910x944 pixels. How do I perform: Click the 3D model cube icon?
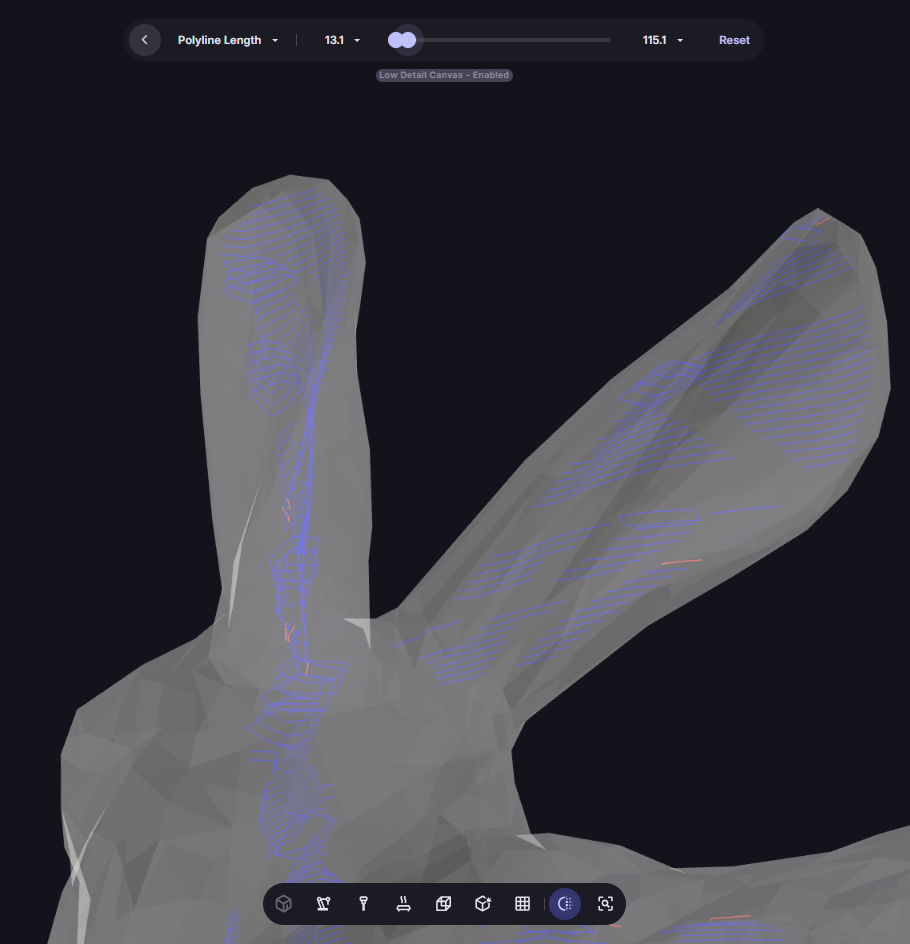click(x=284, y=904)
